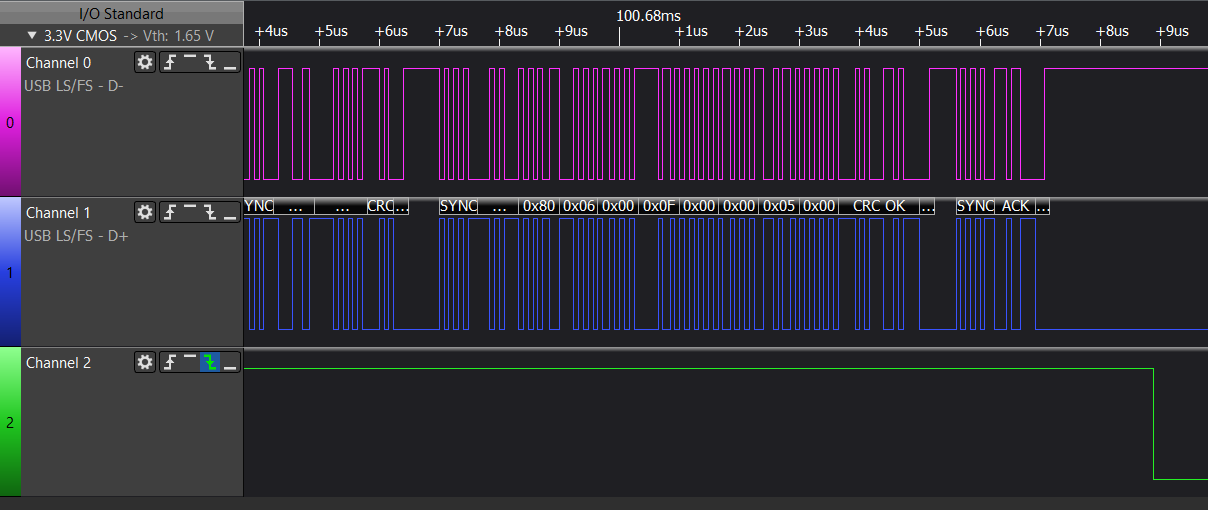Image resolution: width=1208 pixels, height=510 pixels.
Task: Toggle high level trigger on Channel 0
Action: (x=189, y=63)
